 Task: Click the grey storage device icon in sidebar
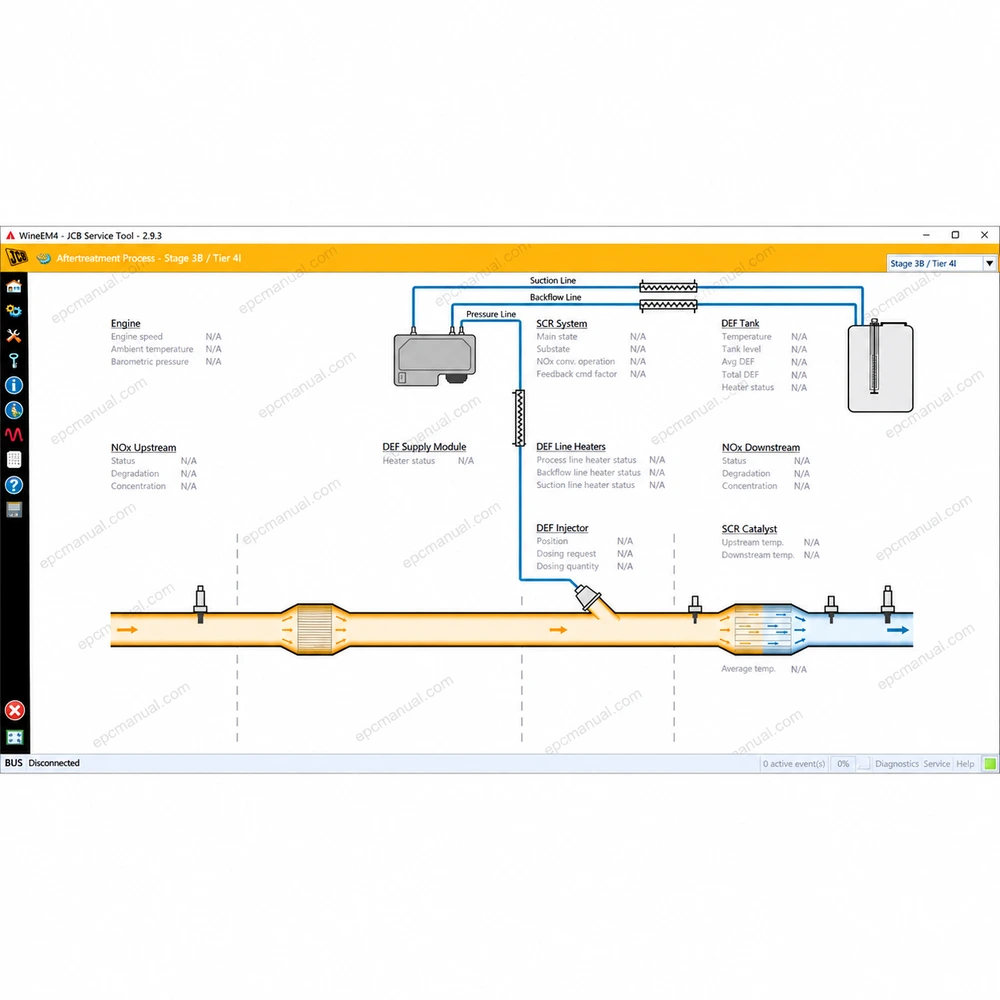click(14, 510)
